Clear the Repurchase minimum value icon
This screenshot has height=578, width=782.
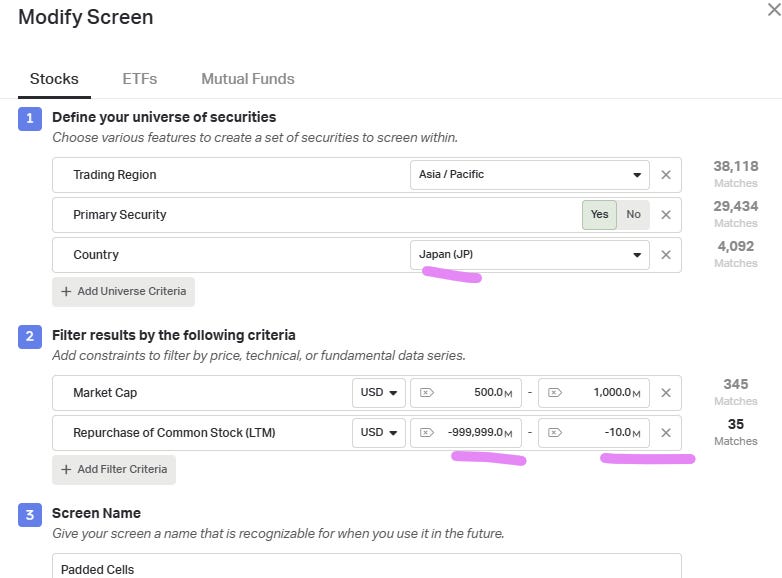(x=426, y=433)
